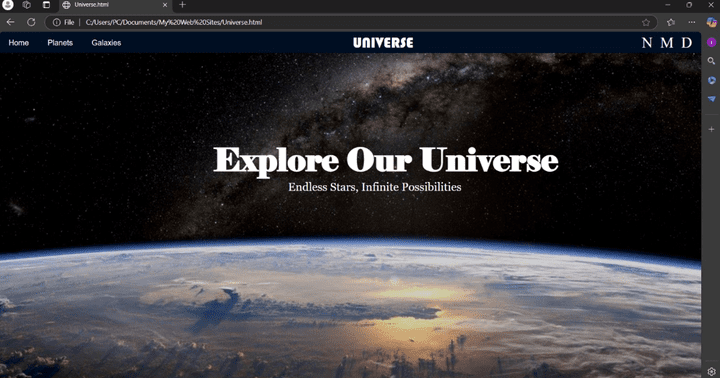Open the Workspaces icon

tap(27, 5)
